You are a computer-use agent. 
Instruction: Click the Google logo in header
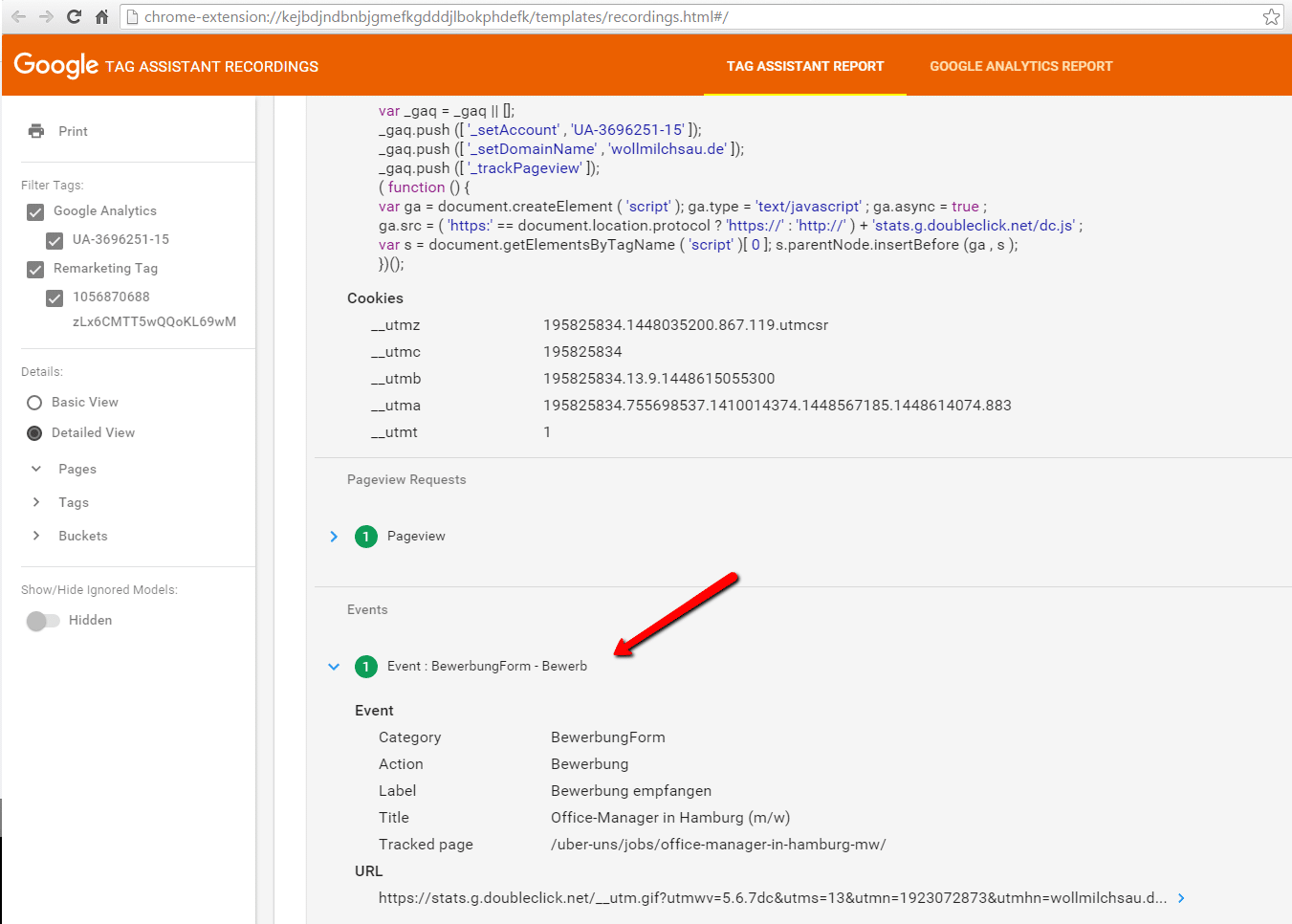(x=55, y=65)
